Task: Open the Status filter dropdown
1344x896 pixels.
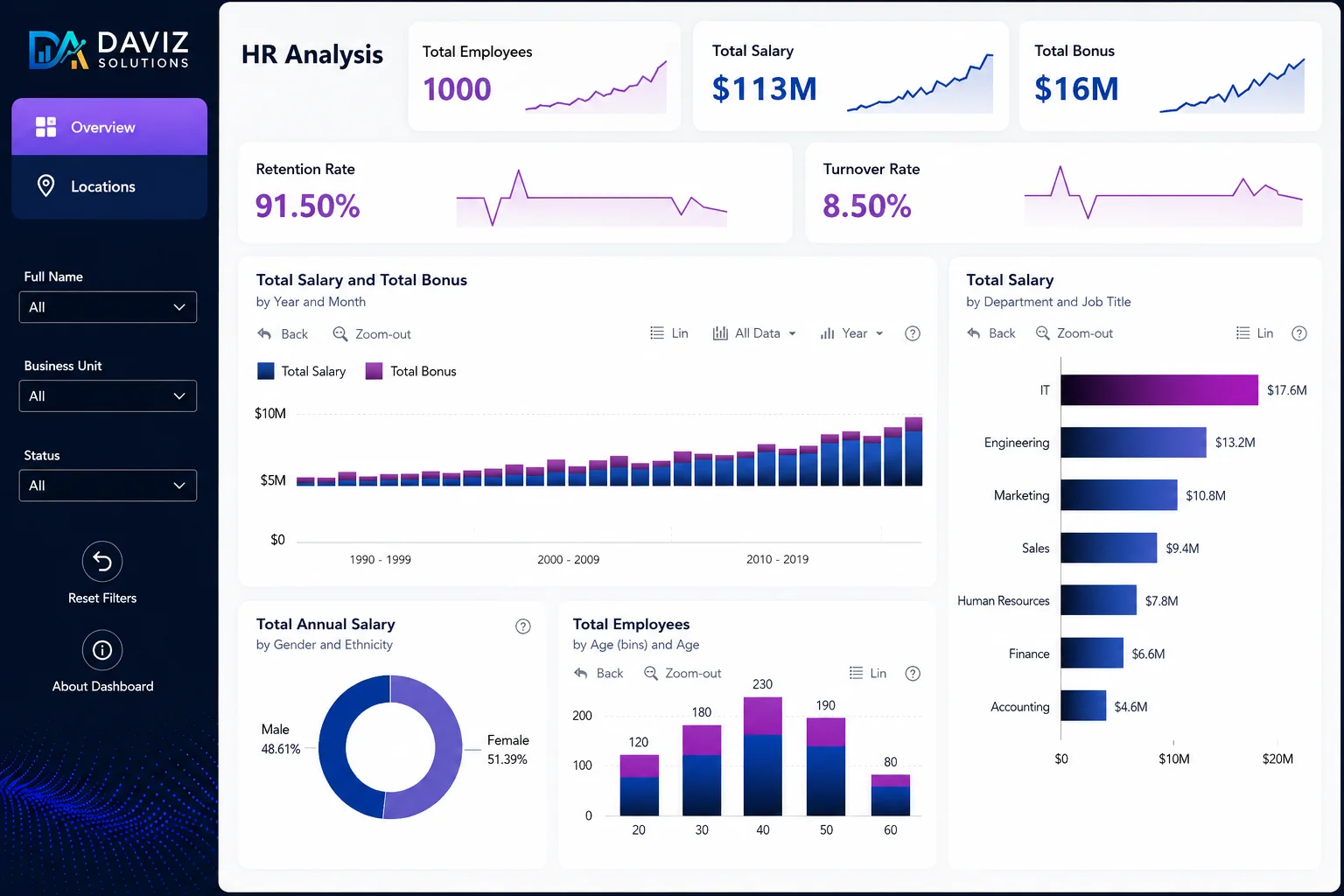Action: point(108,486)
